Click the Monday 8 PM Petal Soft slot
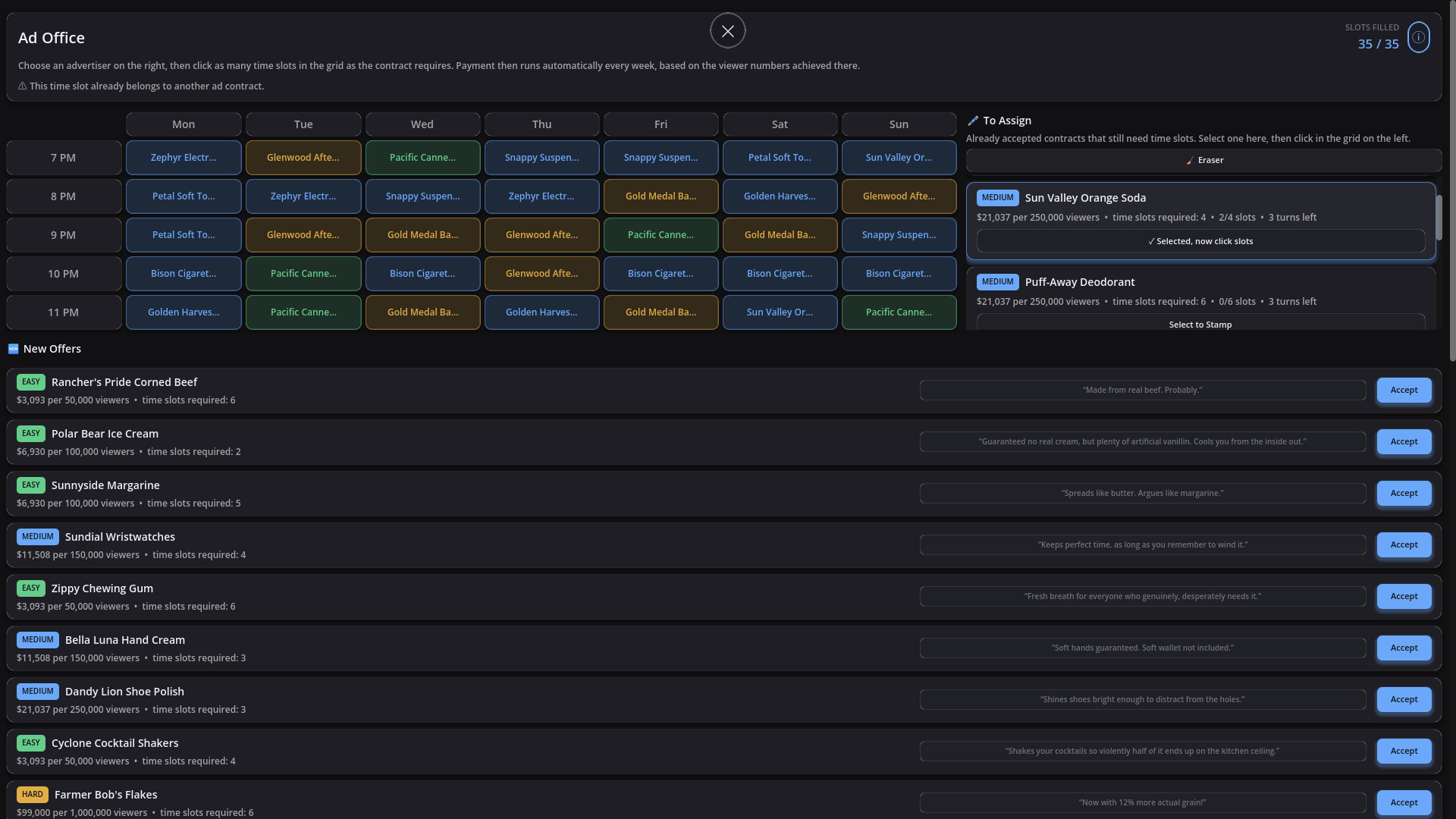The width and height of the screenshot is (1456, 819). click(184, 196)
